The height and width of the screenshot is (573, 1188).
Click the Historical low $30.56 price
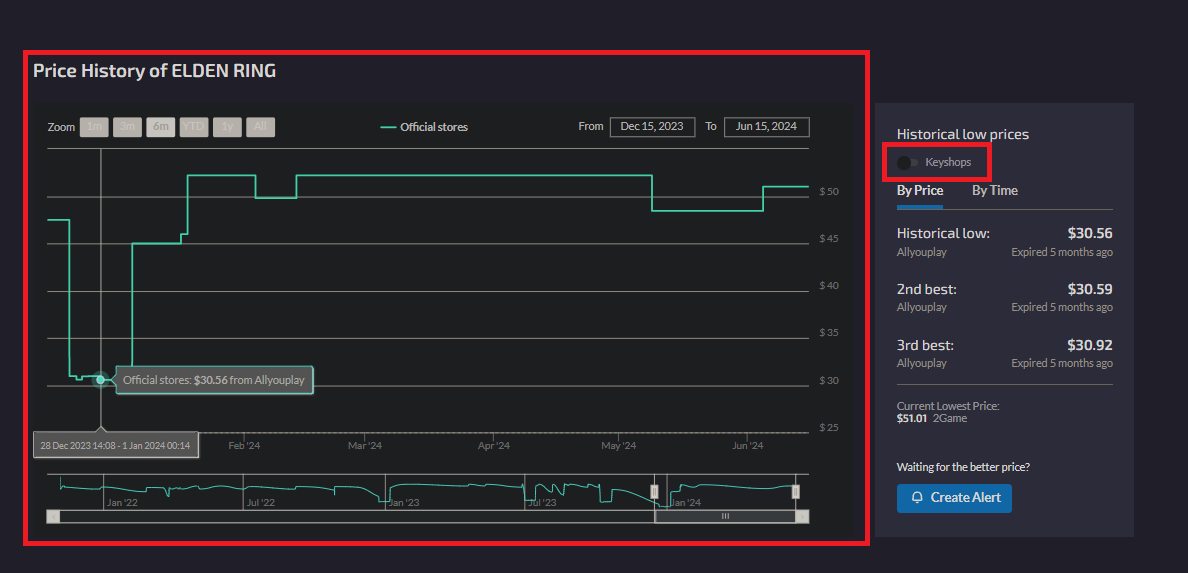1090,233
